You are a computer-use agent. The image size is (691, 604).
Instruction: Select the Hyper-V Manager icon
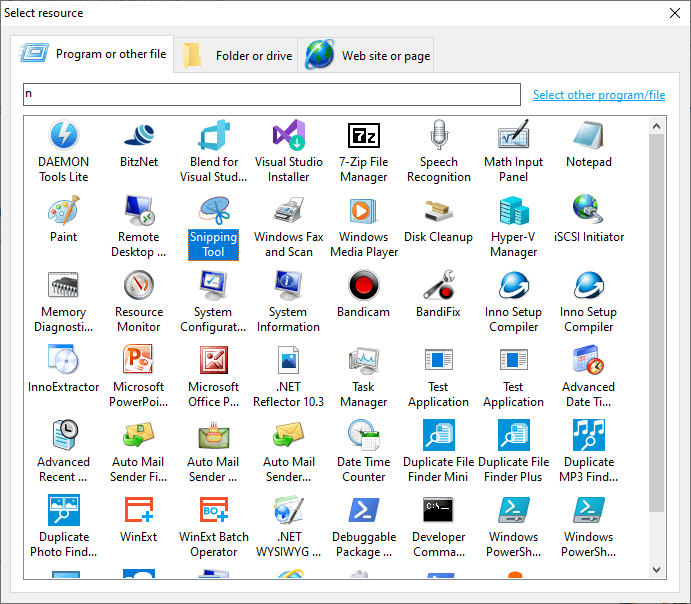click(513, 210)
